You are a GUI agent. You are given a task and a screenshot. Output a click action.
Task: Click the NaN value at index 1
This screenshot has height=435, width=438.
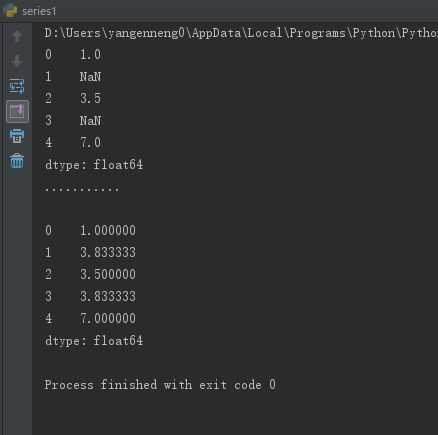[x=90, y=77]
